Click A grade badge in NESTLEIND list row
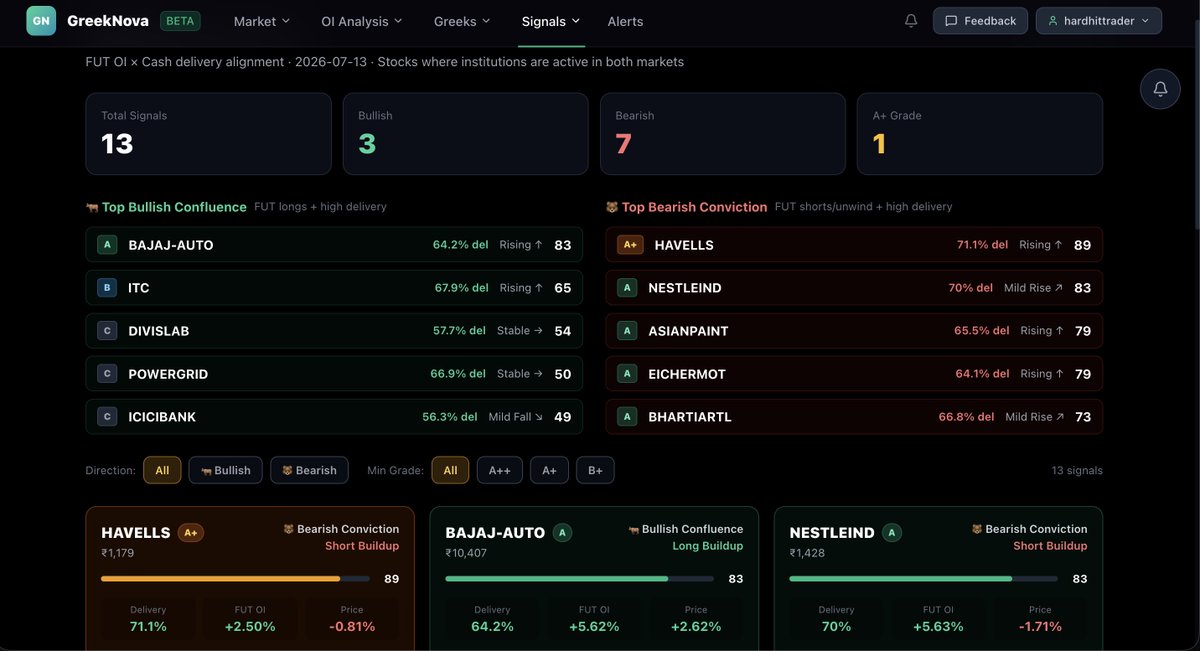The image size is (1200, 651). pos(627,288)
